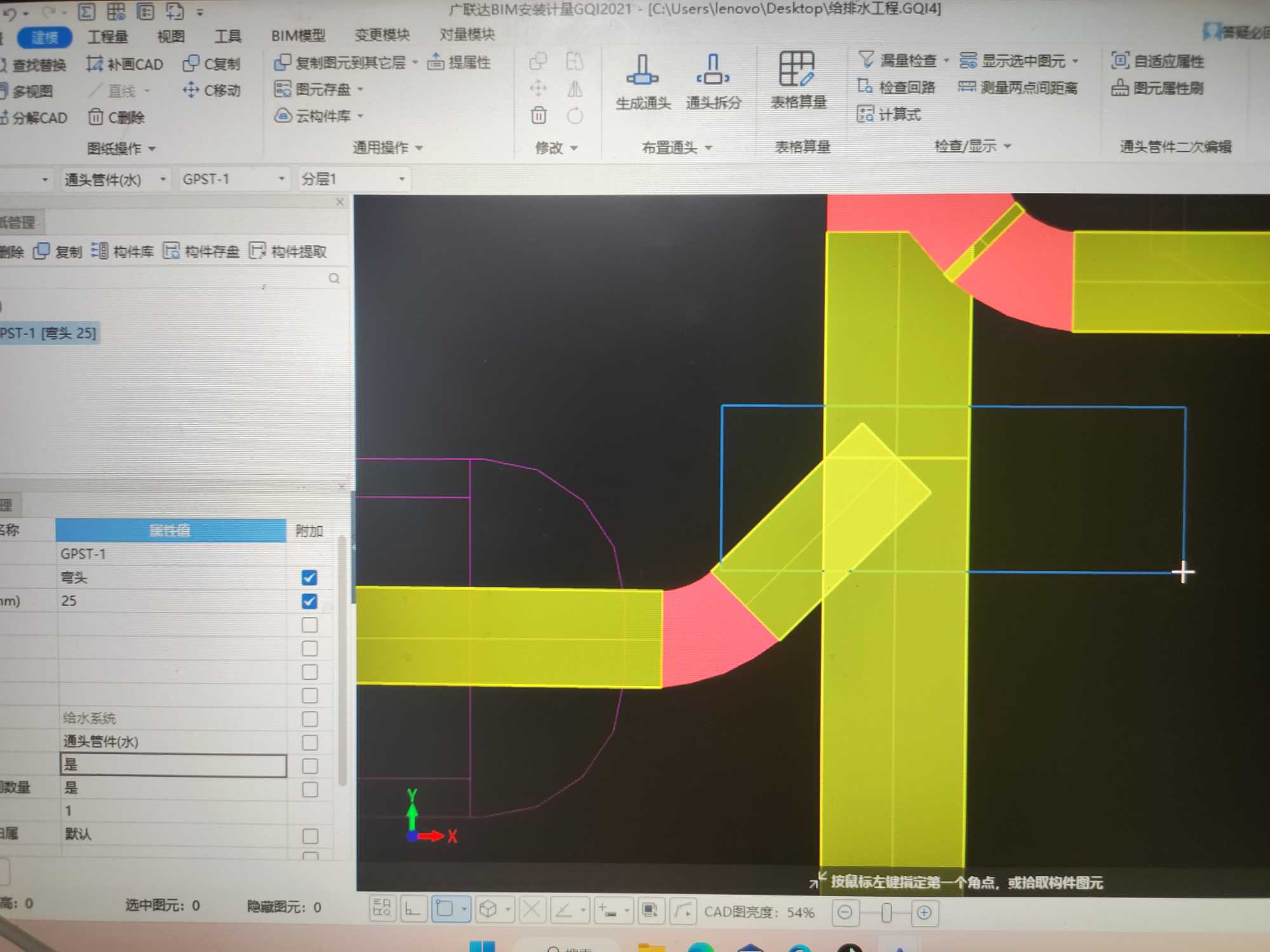Viewport: 1270px width, 952px height.
Task: Open the 分层1 layer dropdown
Action: [x=402, y=180]
